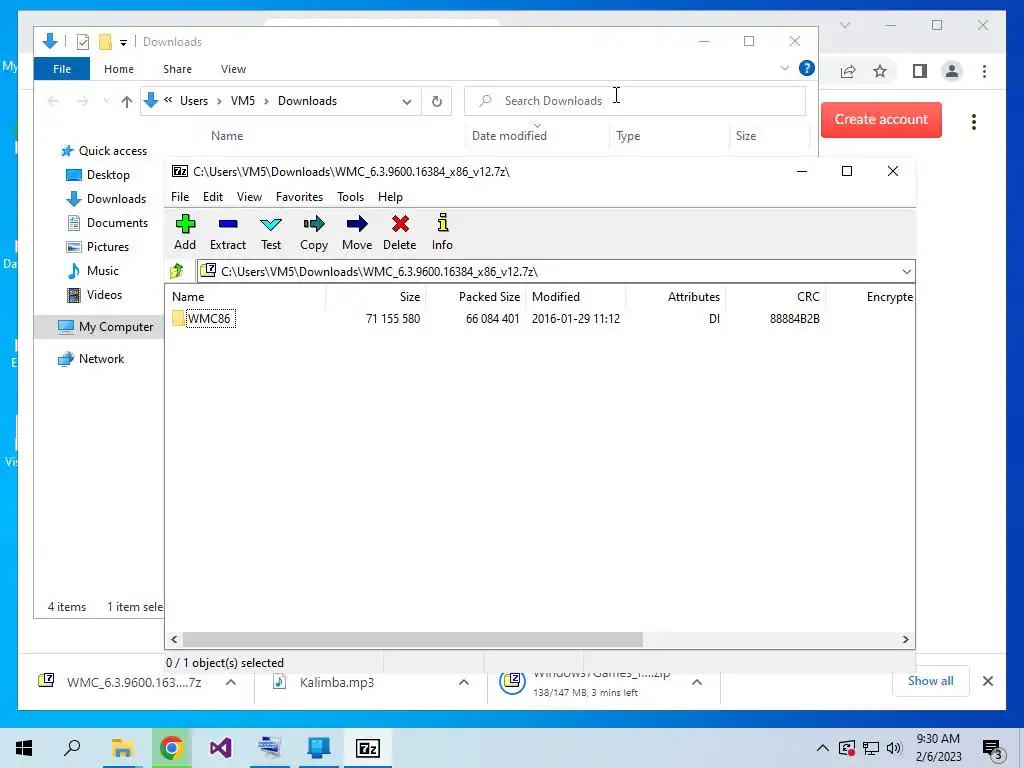Click the File tab in Explorer ribbon

coord(62,69)
